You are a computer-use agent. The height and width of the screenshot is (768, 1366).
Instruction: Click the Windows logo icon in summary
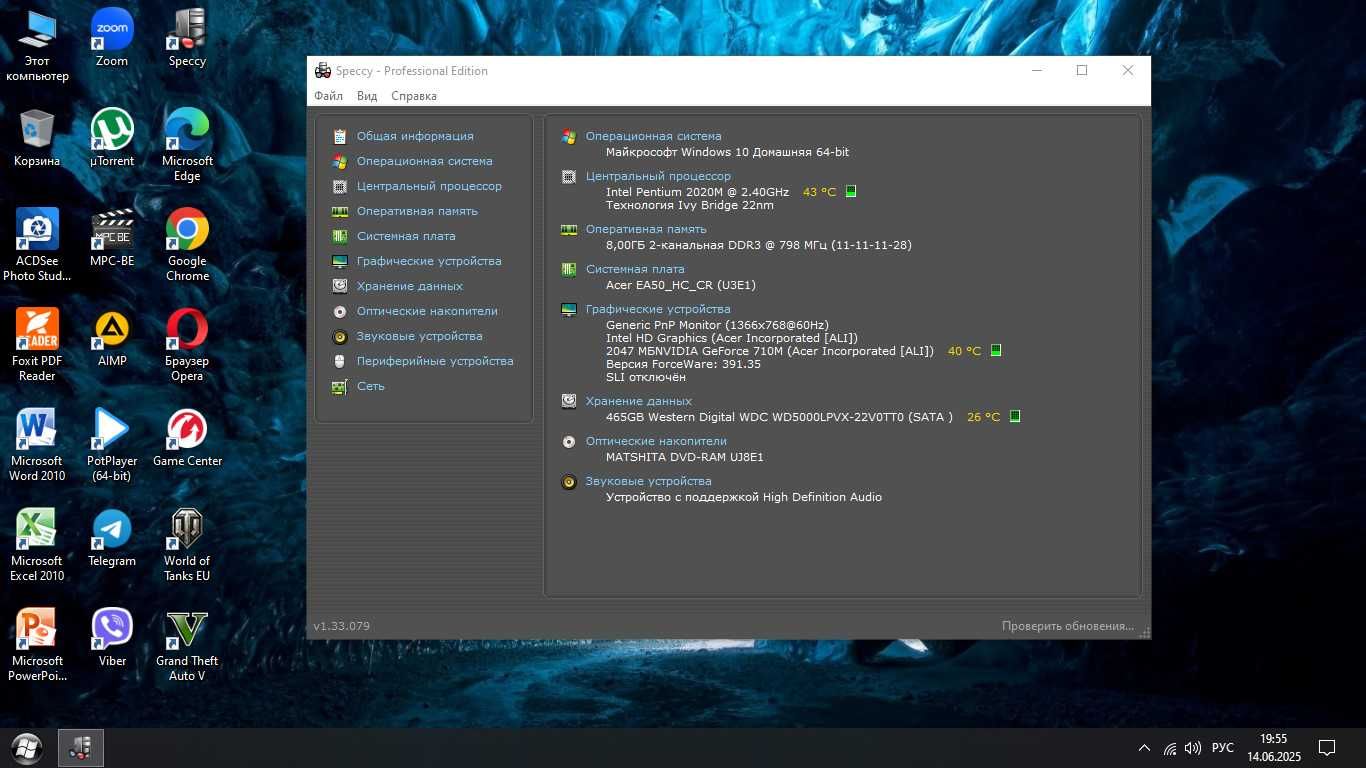click(x=569, y=136)
